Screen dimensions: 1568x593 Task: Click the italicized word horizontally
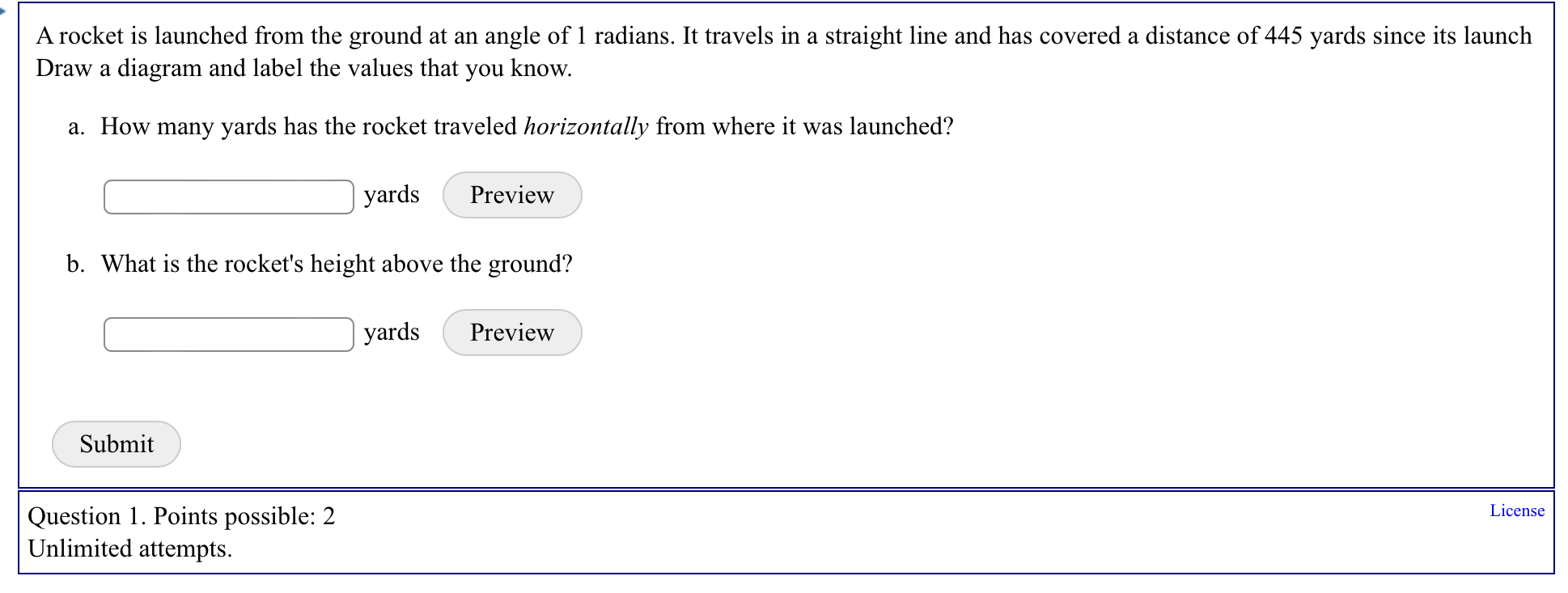click(586, 126)
